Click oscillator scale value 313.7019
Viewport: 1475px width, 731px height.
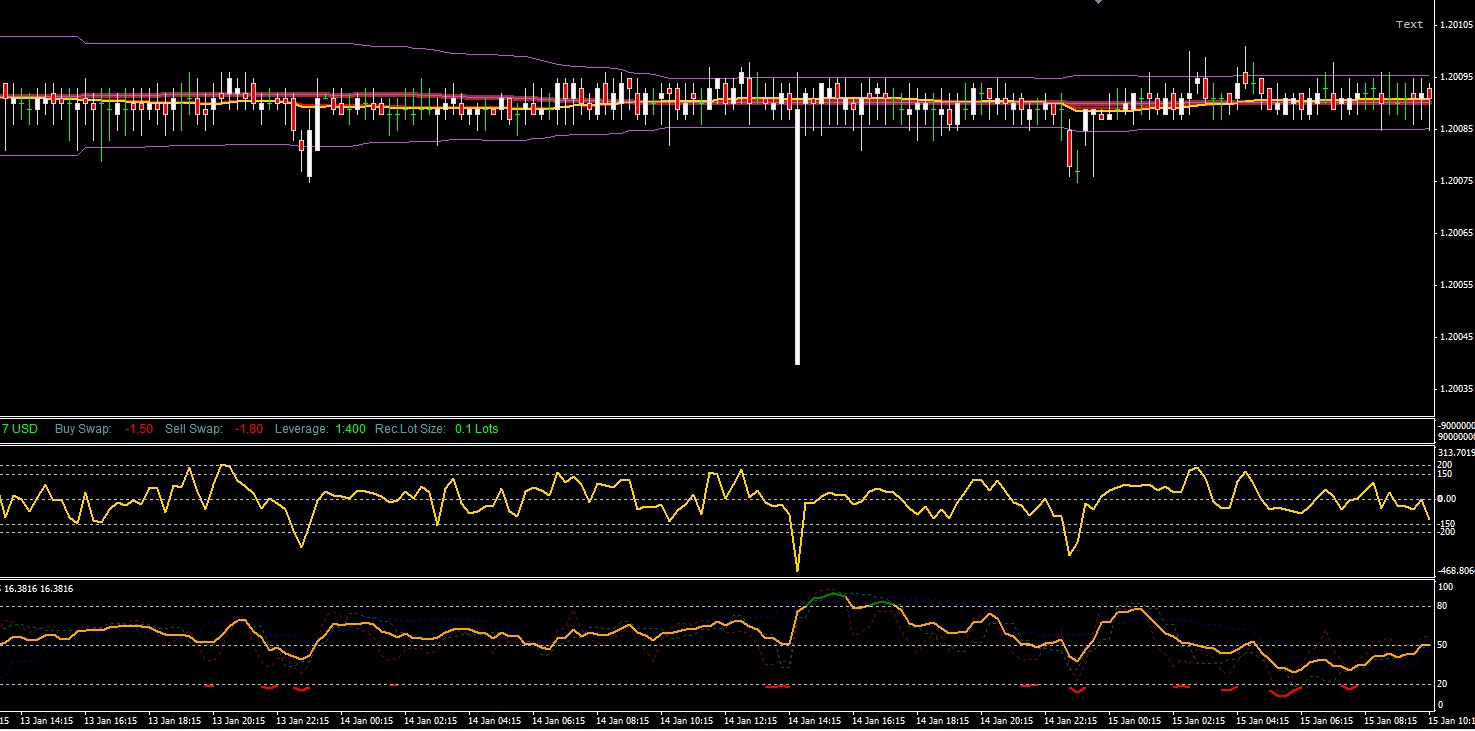(1456, 453)
